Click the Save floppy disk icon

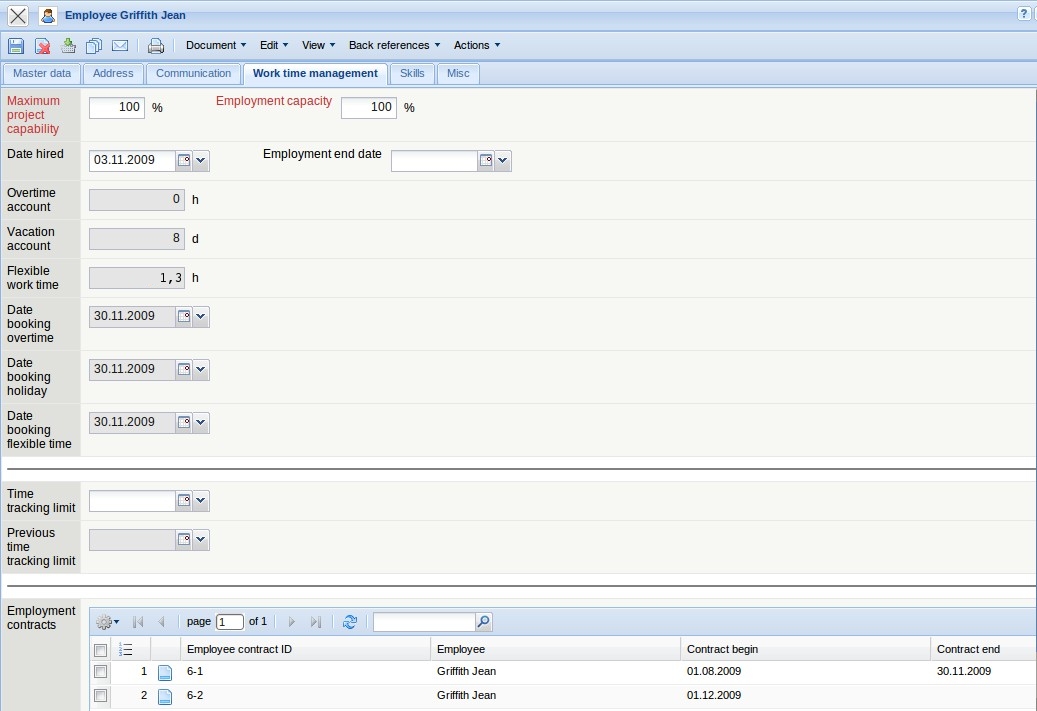[x=16, y=46]
